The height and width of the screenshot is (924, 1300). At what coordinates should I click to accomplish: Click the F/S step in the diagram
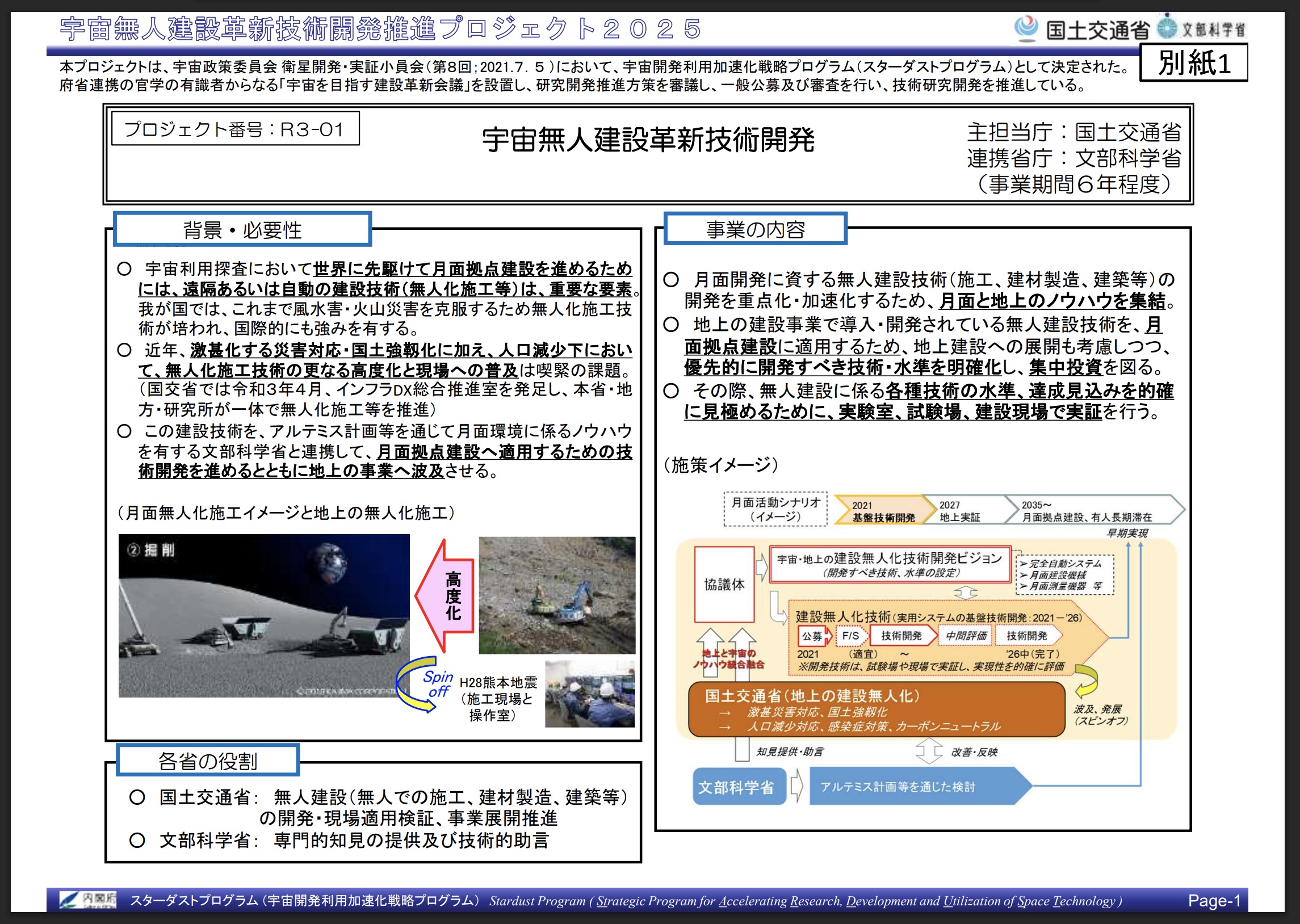pyautogui.click(x=851, y=636)
